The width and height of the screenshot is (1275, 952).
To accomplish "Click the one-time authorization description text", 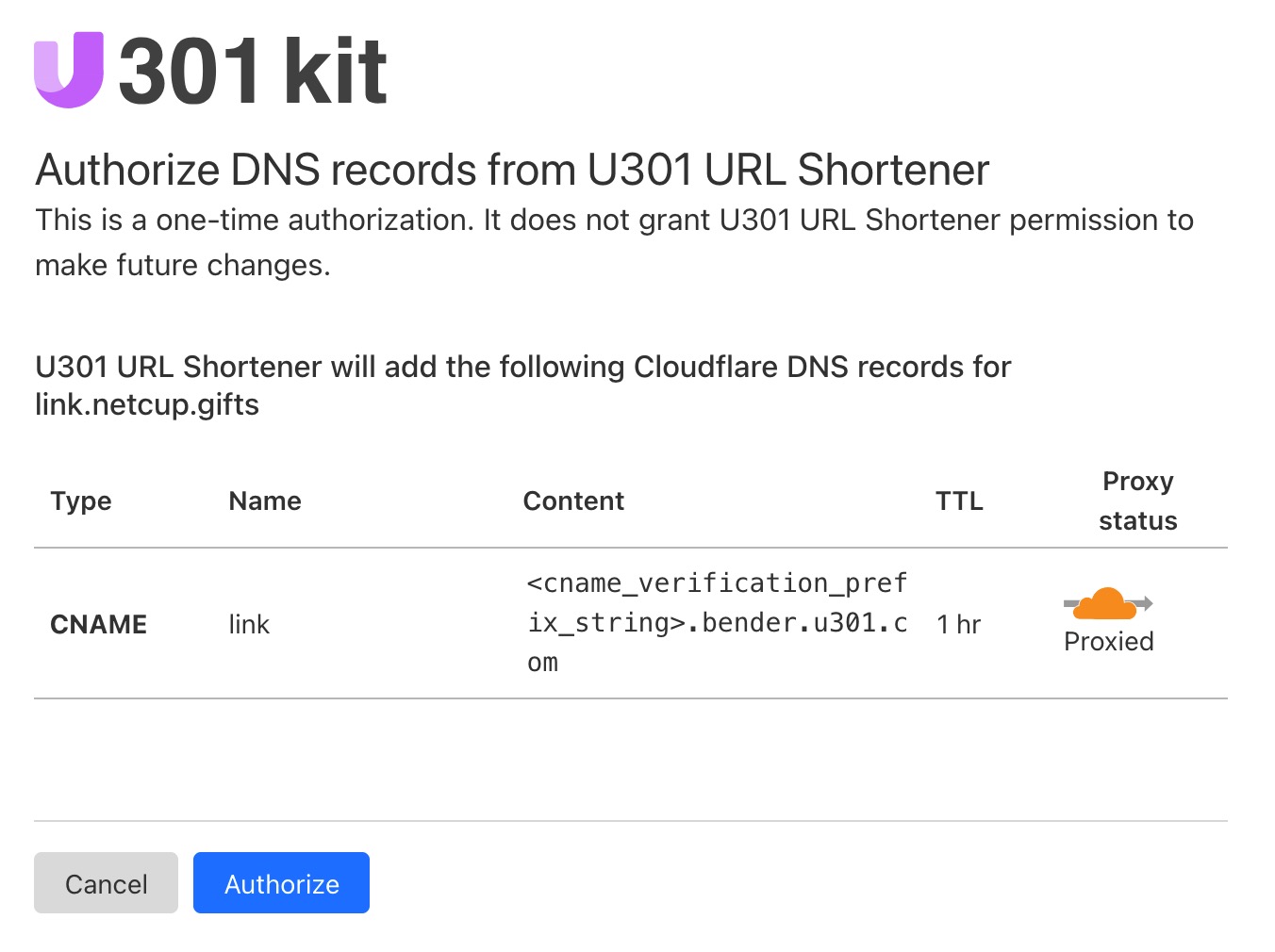I will (614, 221).
